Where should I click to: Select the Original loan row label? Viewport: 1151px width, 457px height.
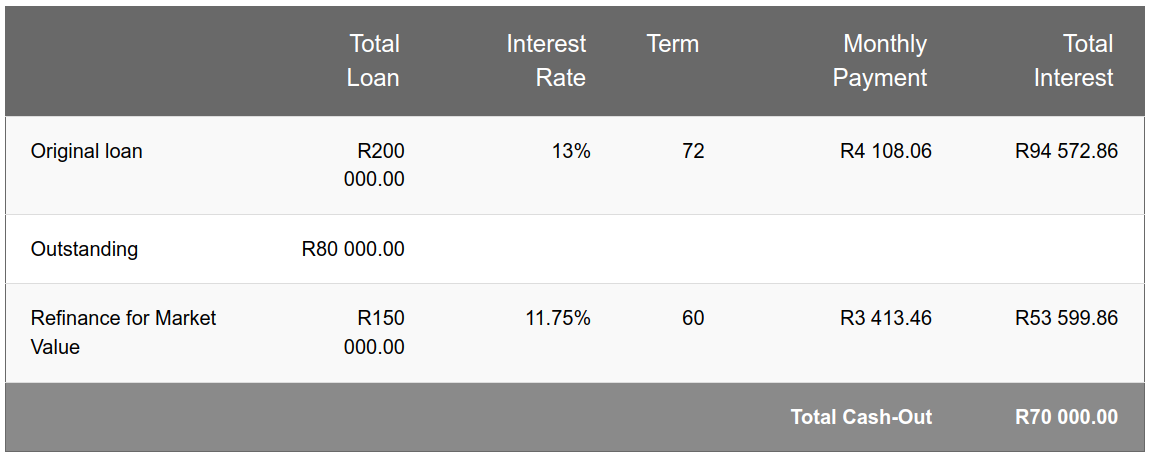87,151
